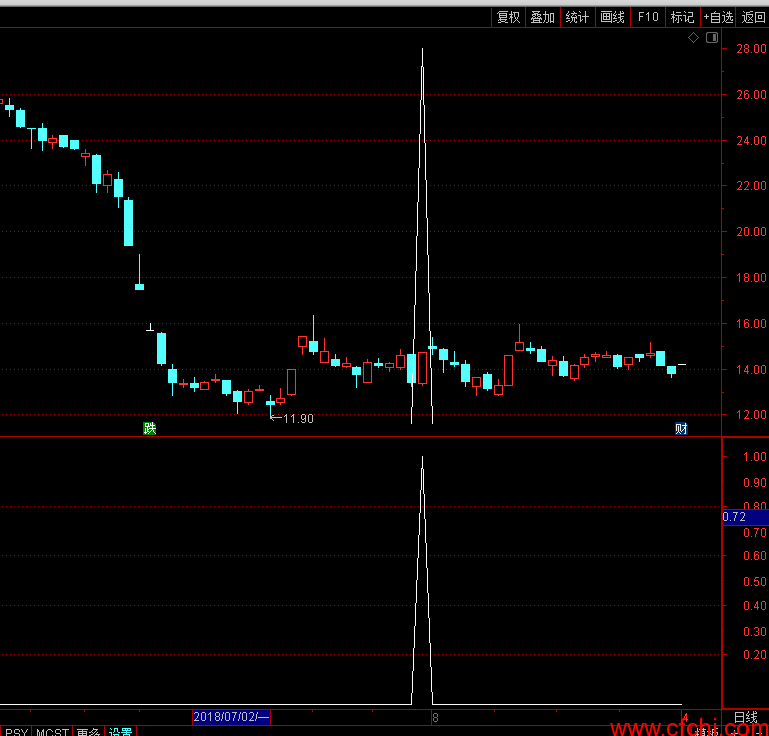Select the MCST indicator tab
769x736 pixels.
[x=52, y=732]
